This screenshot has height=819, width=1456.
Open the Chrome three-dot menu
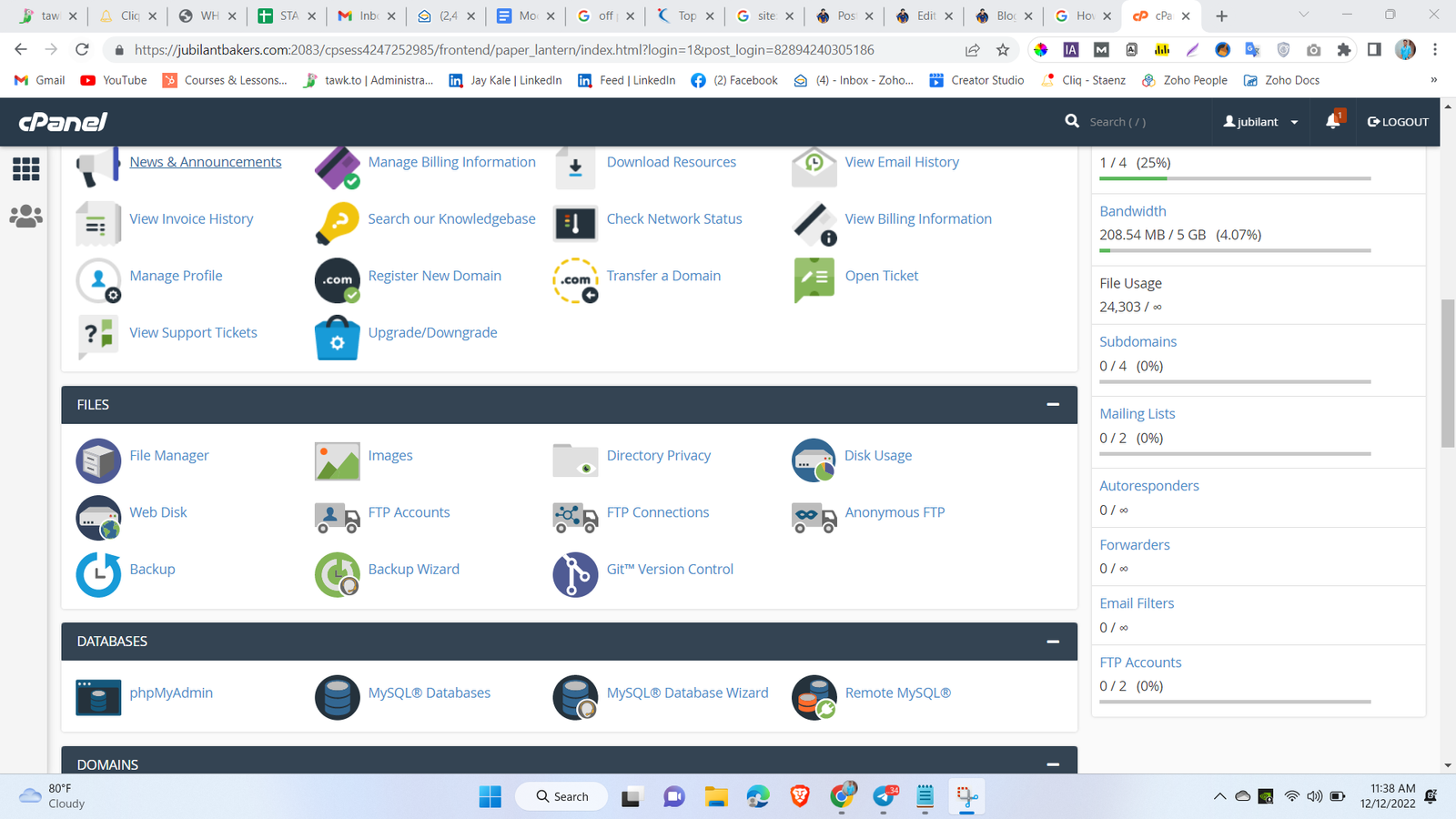coord(1435,49)
